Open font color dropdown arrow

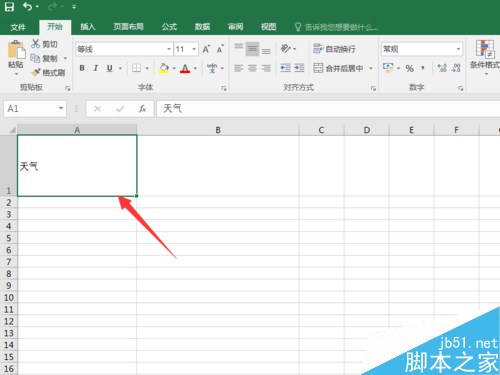pos(195,68)
